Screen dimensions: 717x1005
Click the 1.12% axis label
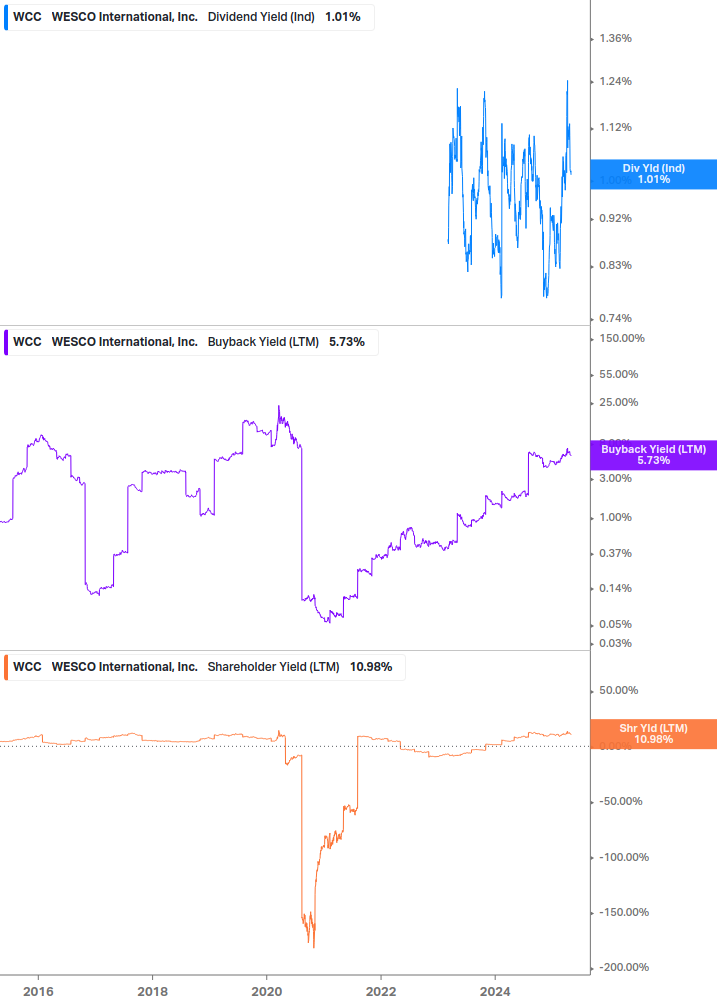[x=615, y=128]
